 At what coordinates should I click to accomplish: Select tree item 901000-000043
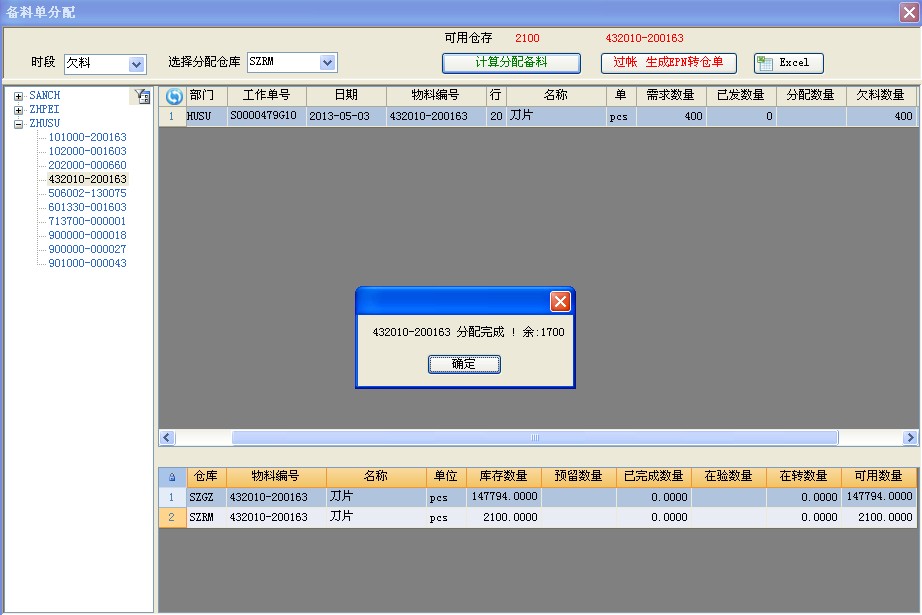[87, 263]
